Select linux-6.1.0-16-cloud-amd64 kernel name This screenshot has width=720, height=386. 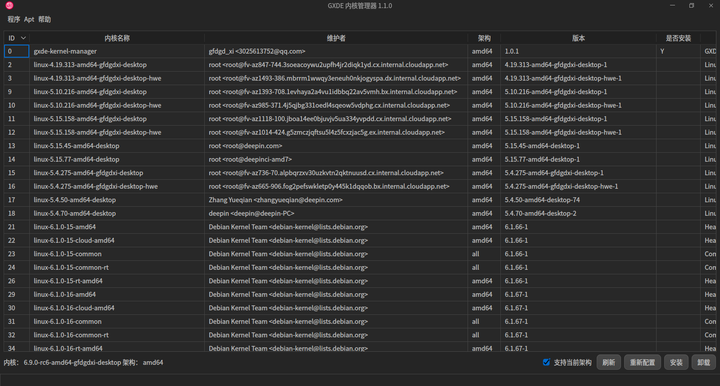[x=74, y=308]
